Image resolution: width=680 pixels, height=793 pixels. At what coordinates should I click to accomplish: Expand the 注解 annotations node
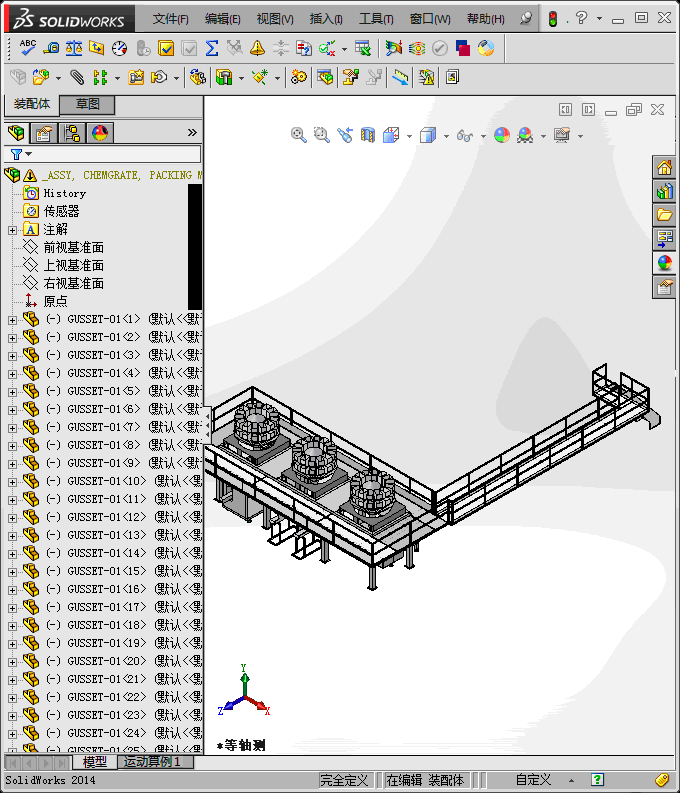13,230
